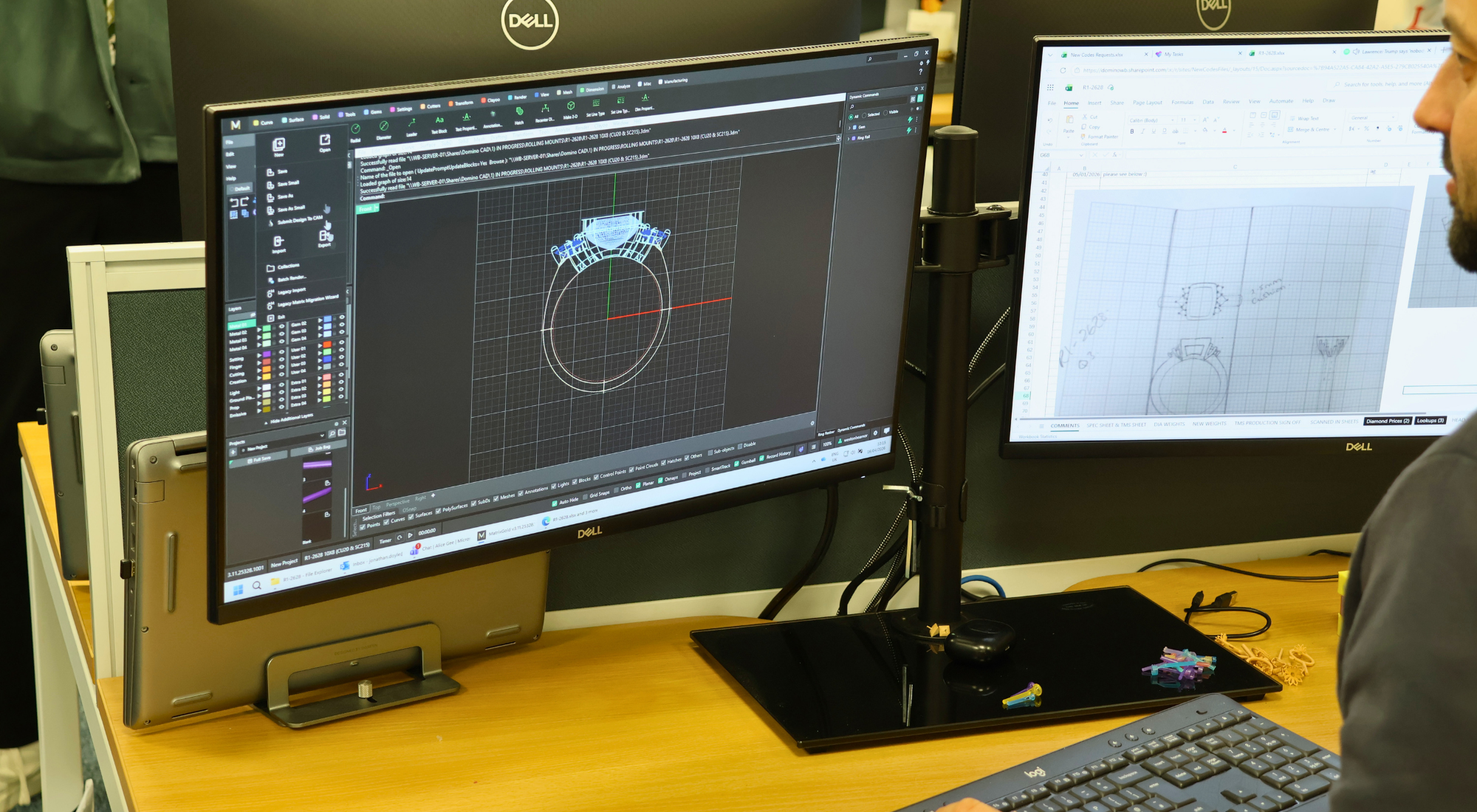This screenshot has height=812, width=1477.
Task: Expand the Ring Rail item in Dynamic Commands
Action: (x=849, y=139)
